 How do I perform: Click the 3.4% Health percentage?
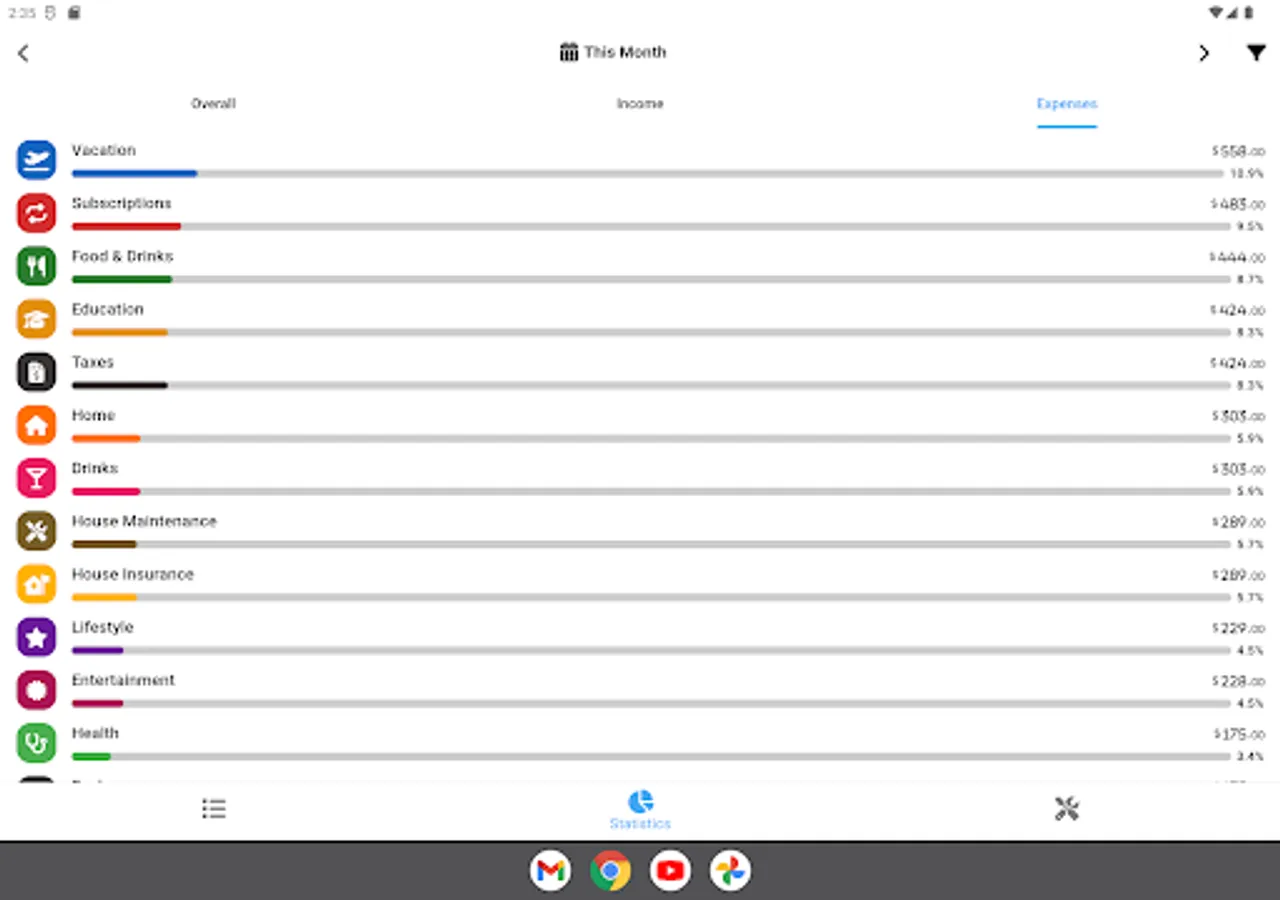[1250, 757]
